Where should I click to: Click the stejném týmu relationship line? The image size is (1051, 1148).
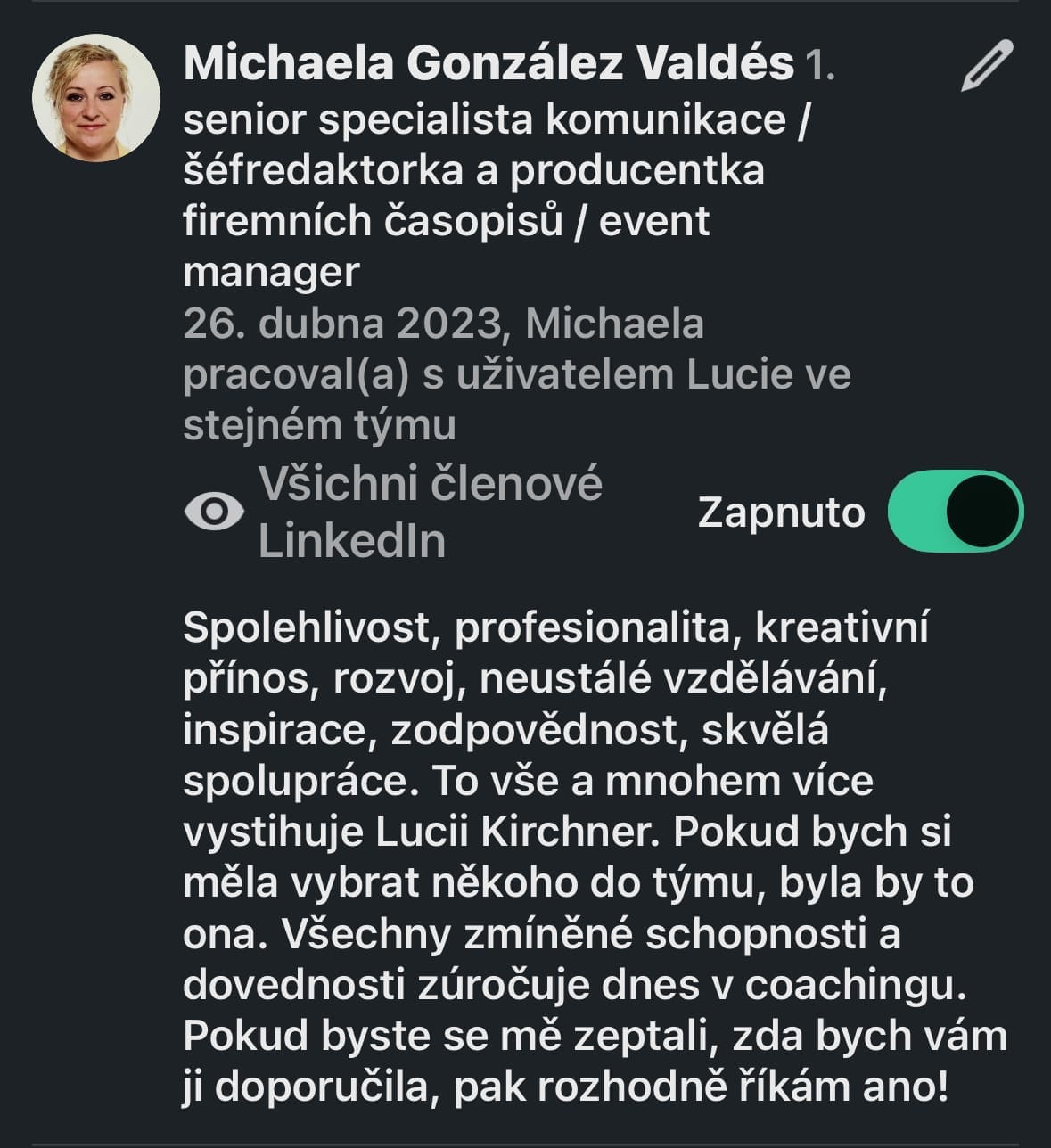click(x=319, y=425)
